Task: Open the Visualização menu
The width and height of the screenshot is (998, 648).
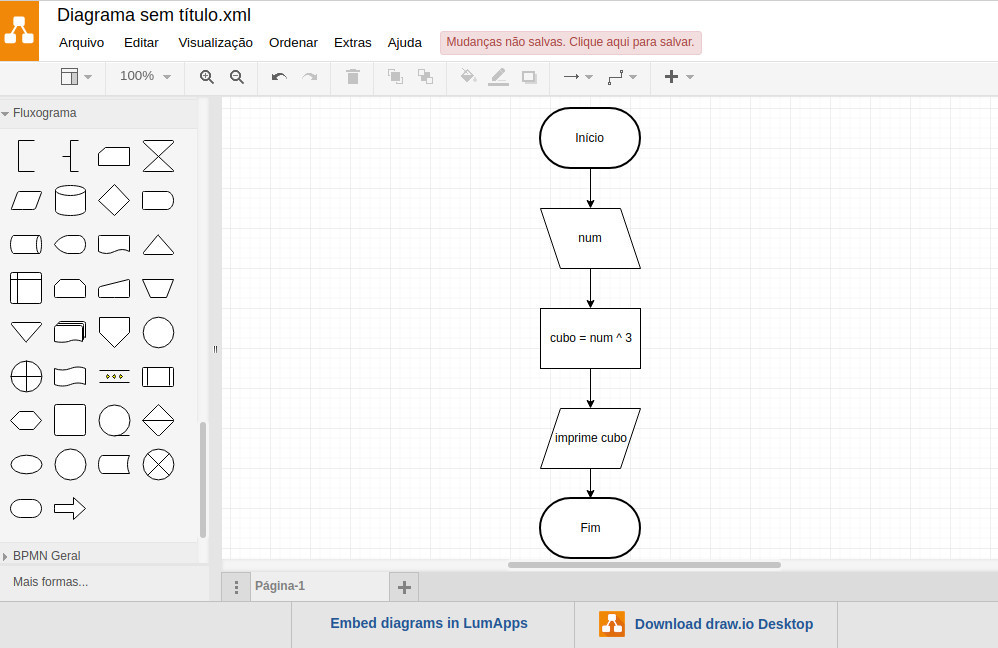Action: pyautogui.click(x=215, y=43)
